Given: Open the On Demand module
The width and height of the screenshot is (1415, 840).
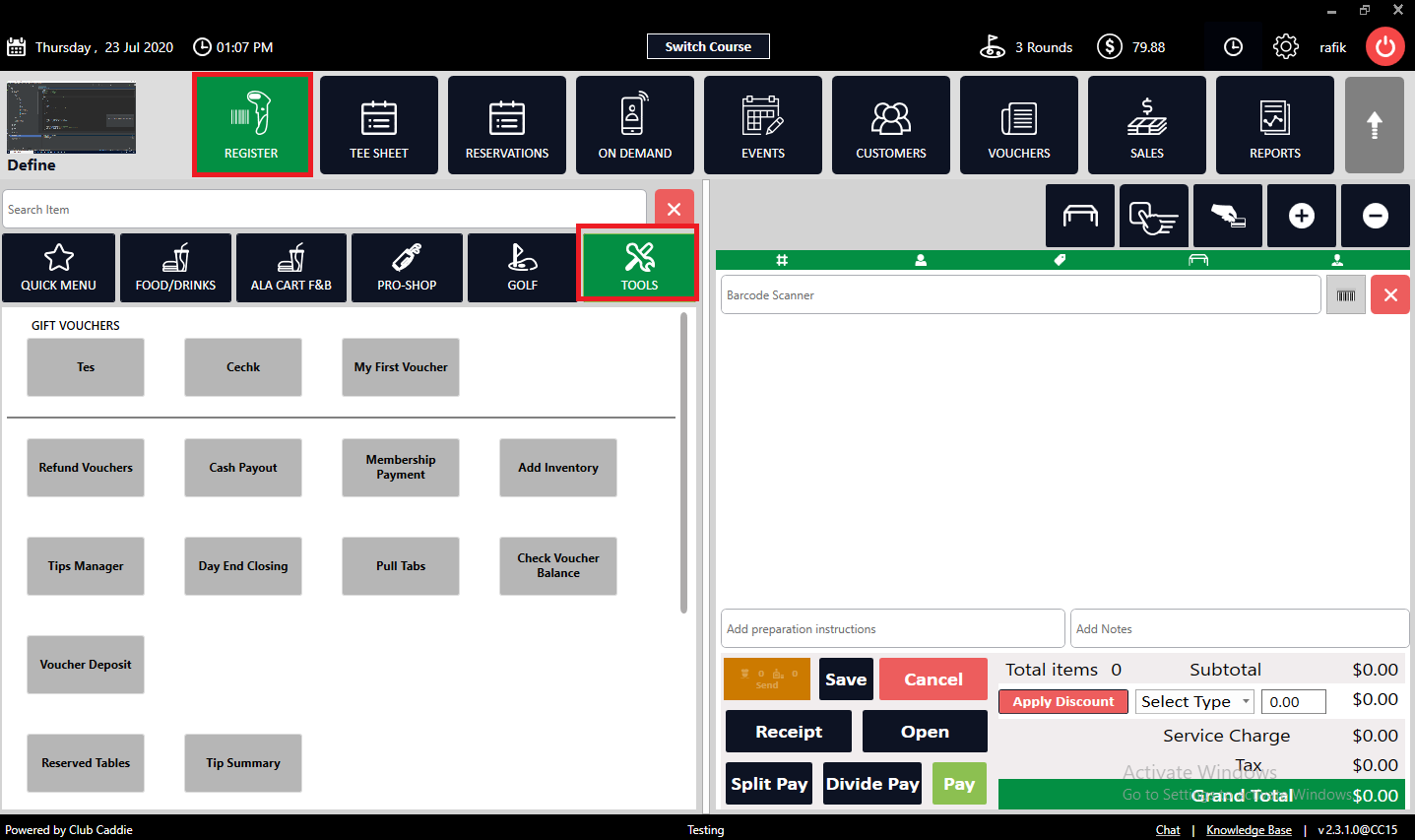Looking at the screenshot, I should pos(635,125).
